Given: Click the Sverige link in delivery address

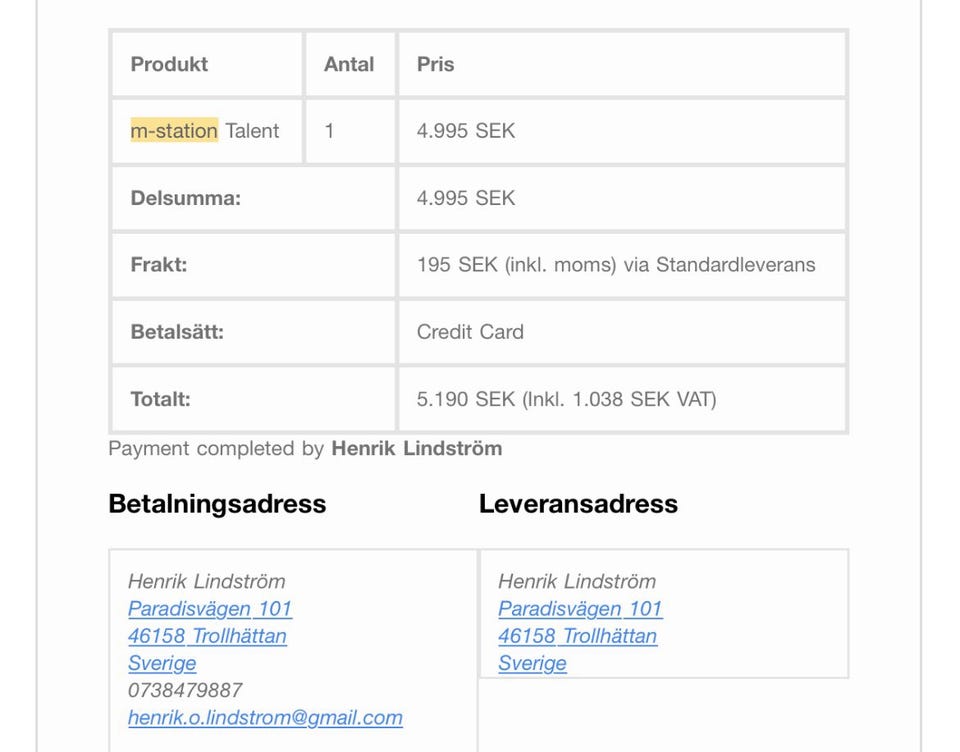Looking at the screenshot, I should tap(532, 663).
